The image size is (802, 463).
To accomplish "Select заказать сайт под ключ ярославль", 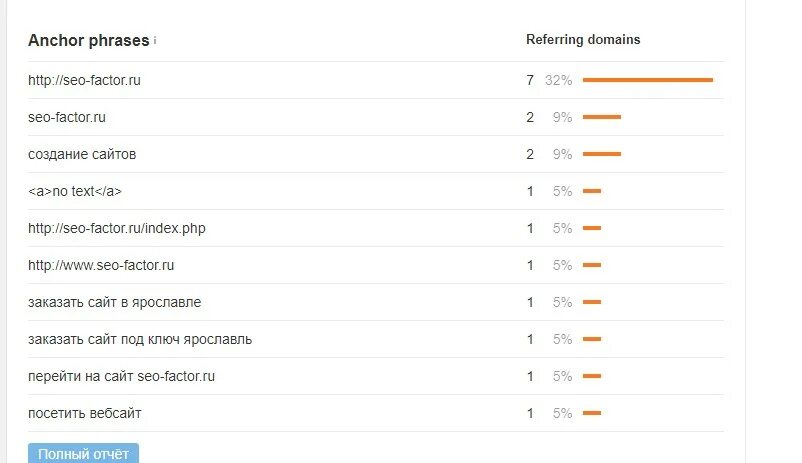I will point(140,339).
